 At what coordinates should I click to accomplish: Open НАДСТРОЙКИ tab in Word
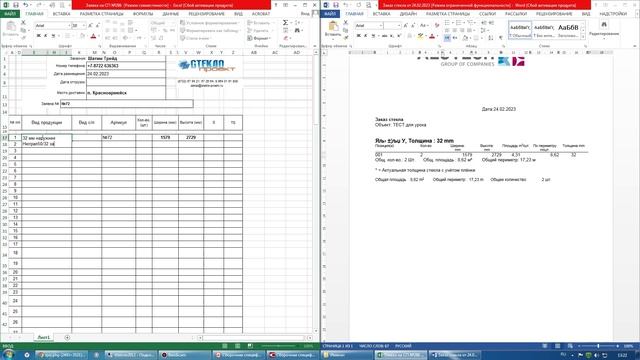(613, 14)
